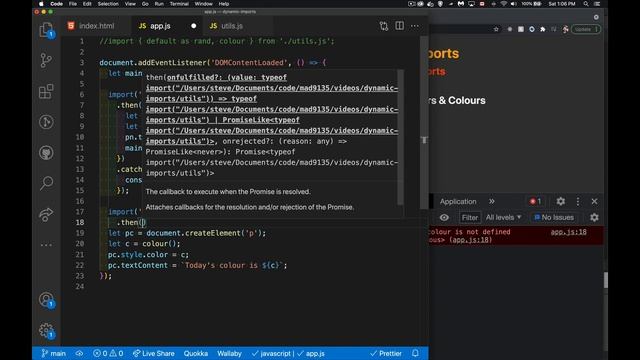Viewport: 640px width, 360px height.
Task: Click line number 18 in gutter
Action: pyautogui.click(x=80, y=222)
